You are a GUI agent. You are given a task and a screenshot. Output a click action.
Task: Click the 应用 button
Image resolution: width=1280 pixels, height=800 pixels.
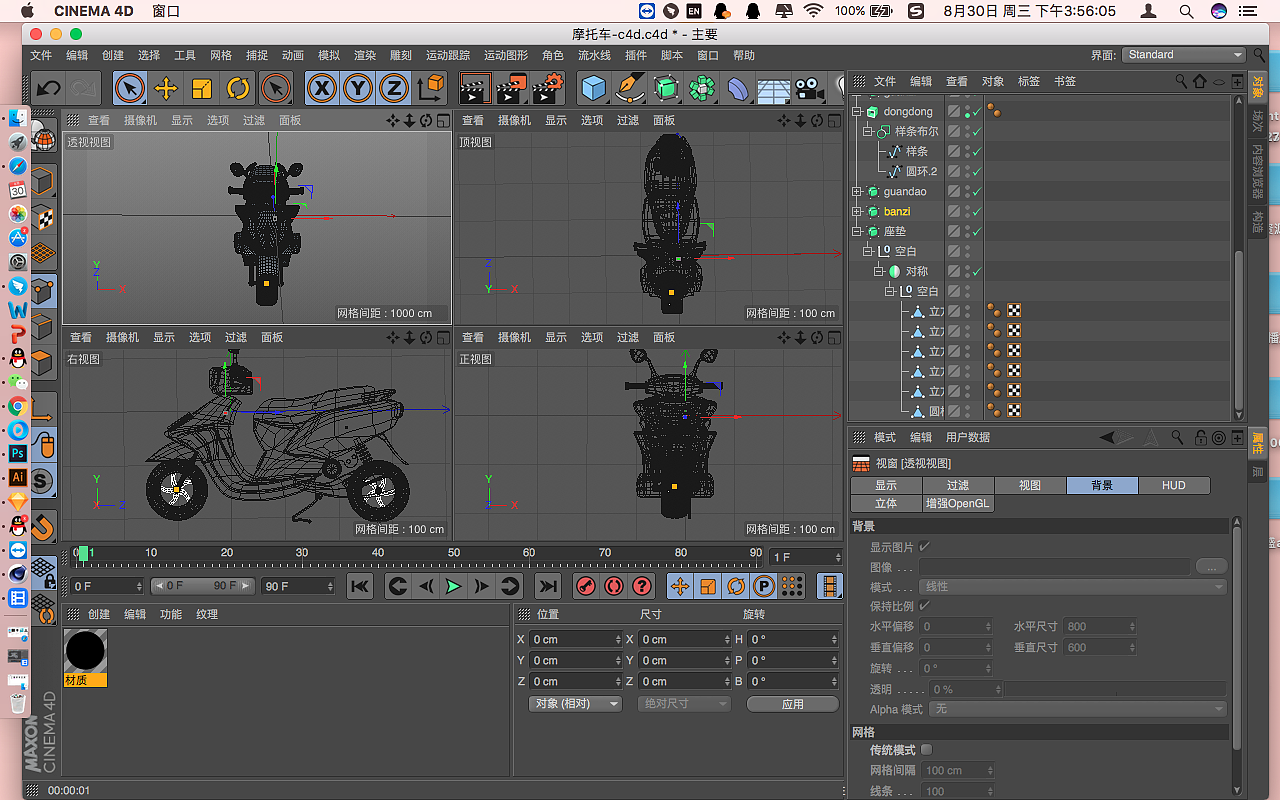click(x=792, y=704)
